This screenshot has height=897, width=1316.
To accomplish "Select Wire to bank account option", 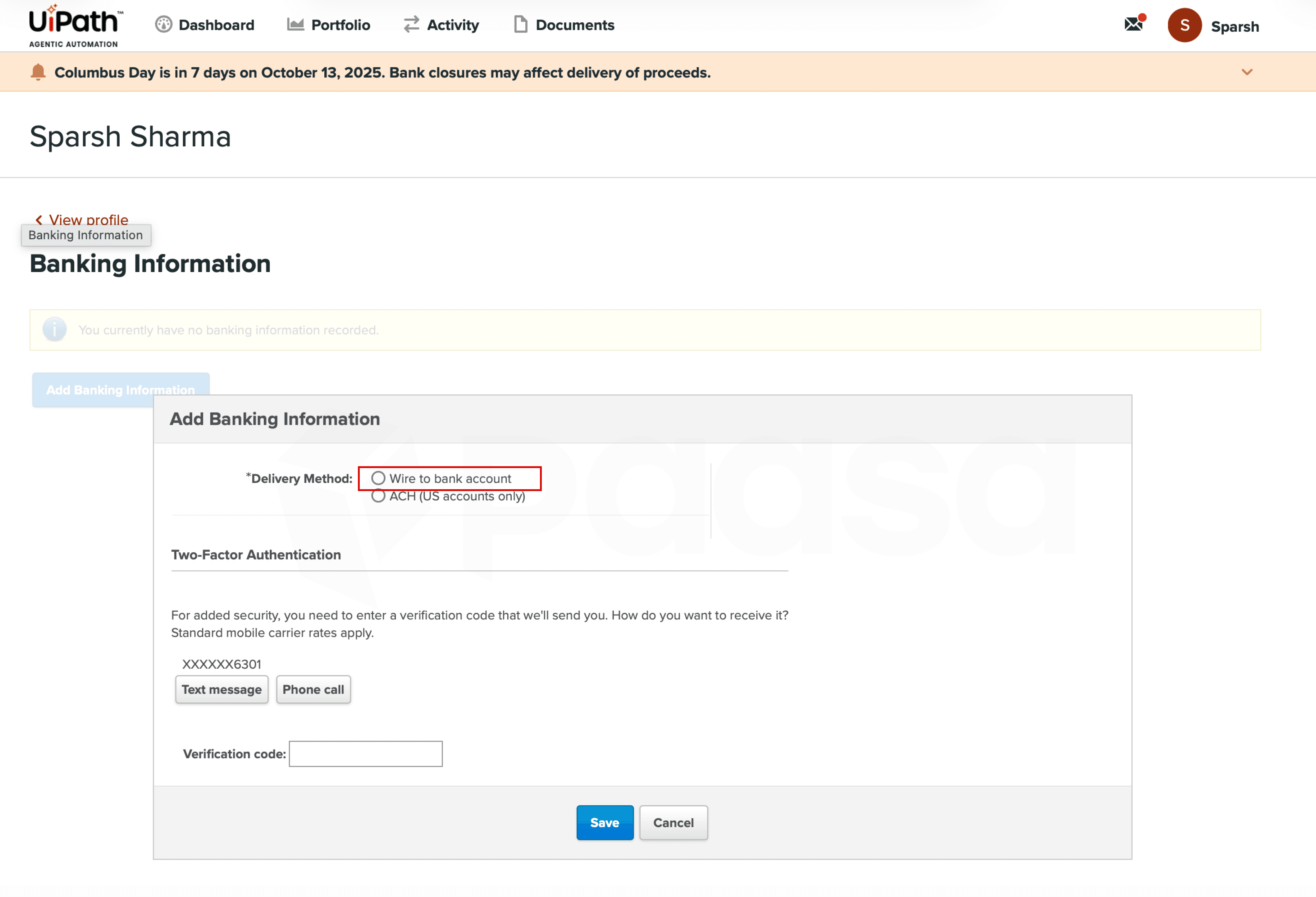I will [x=378, y=479].
